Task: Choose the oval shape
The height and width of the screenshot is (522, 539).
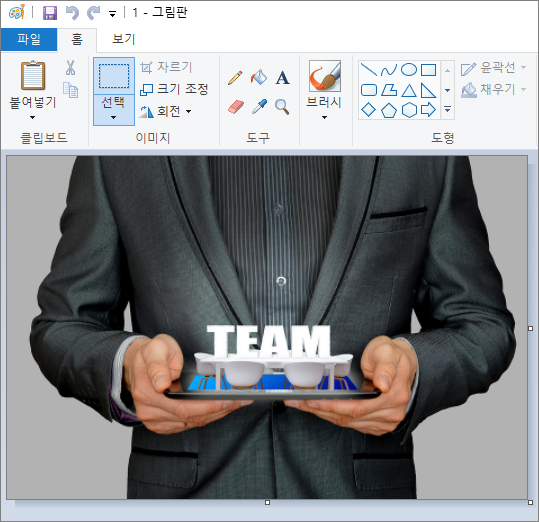Action: click(409, 70)
